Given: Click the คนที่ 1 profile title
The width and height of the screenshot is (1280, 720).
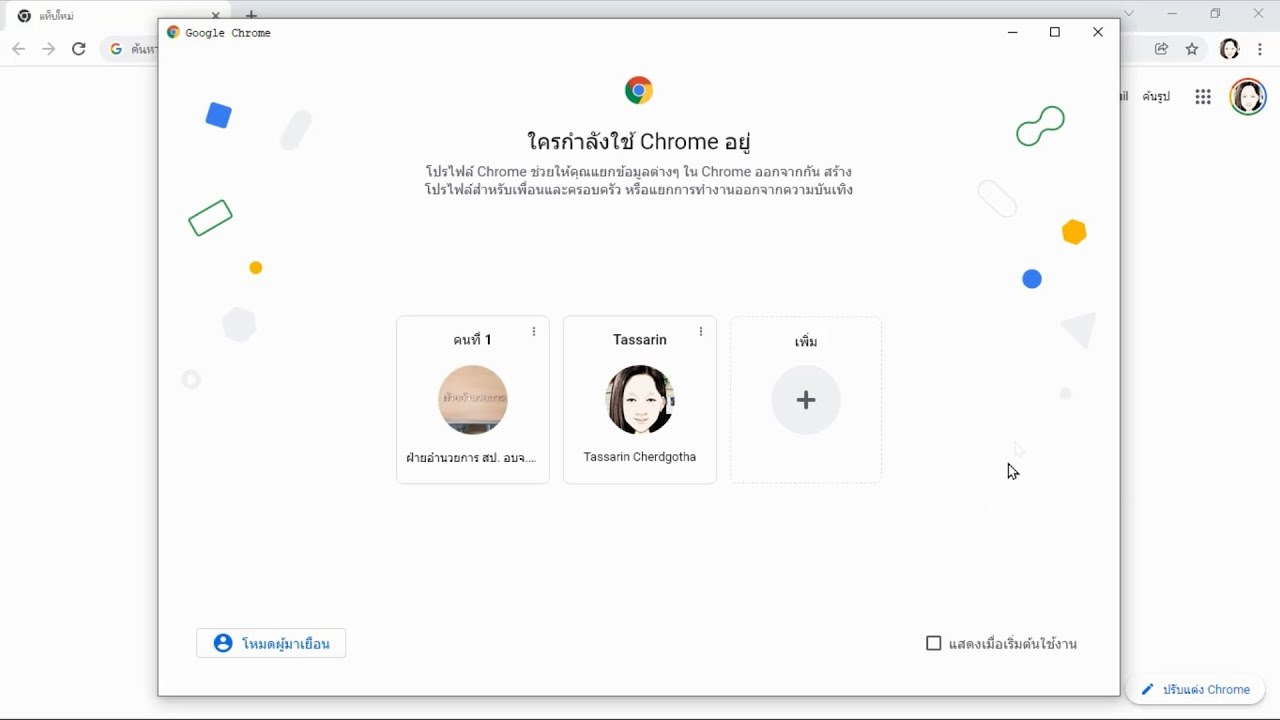Looking at the screenshot, I should point(473,340).
